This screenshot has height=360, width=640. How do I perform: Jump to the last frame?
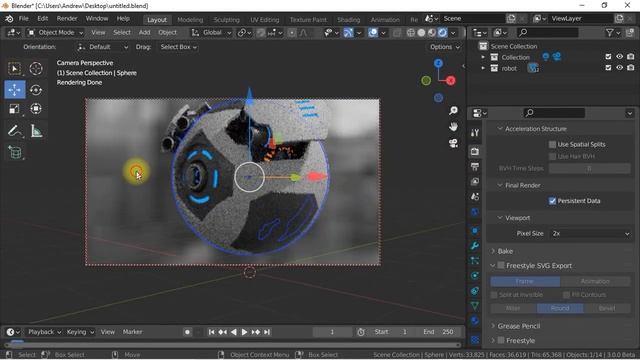click(267, 332)
